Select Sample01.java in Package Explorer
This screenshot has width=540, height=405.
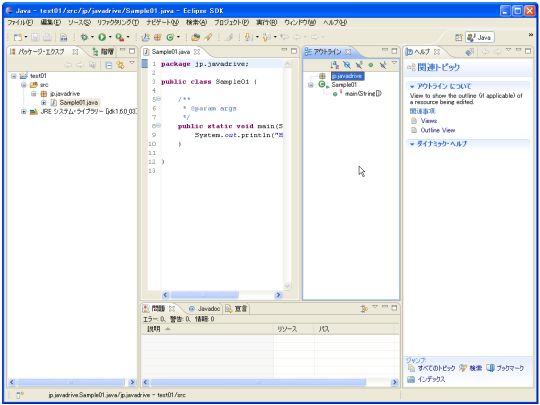(79, 103)
